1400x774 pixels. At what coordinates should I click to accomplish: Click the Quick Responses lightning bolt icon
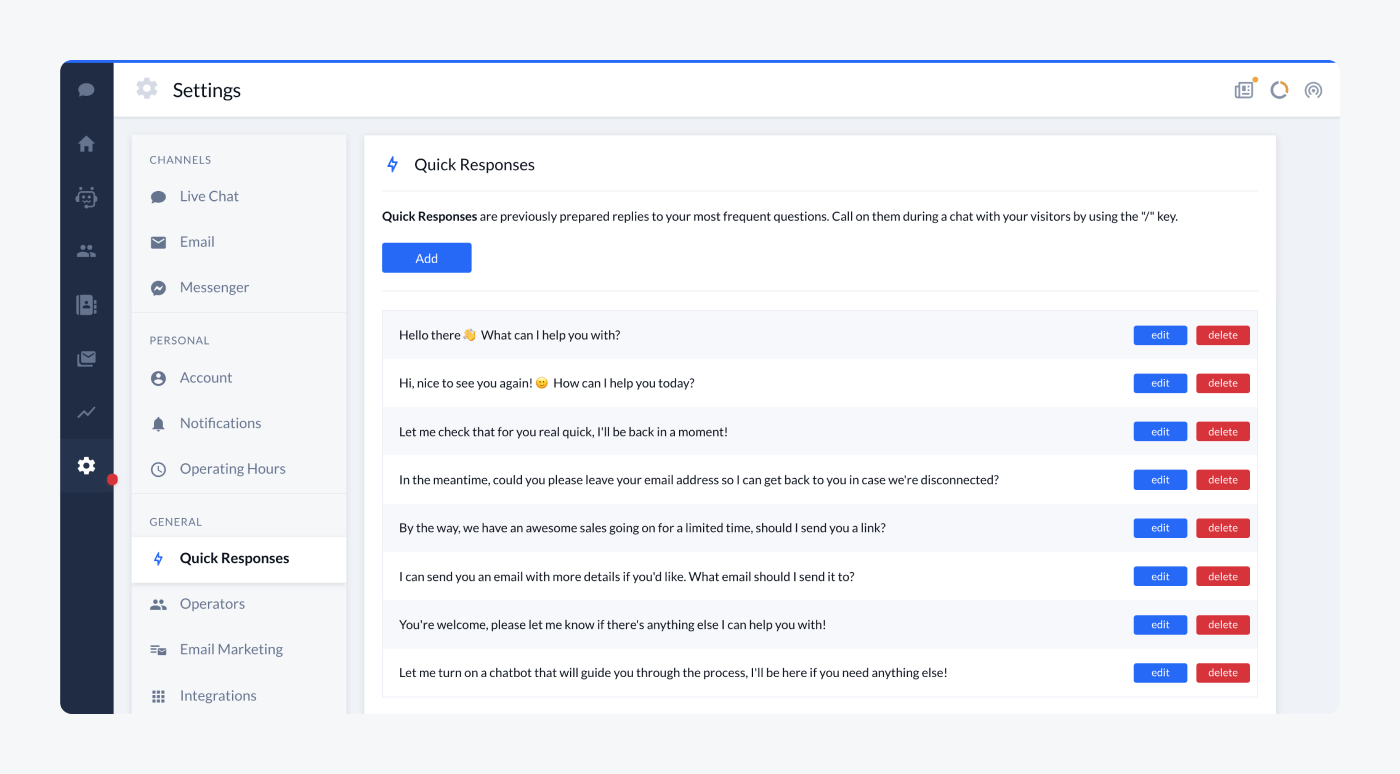point(392,164)
